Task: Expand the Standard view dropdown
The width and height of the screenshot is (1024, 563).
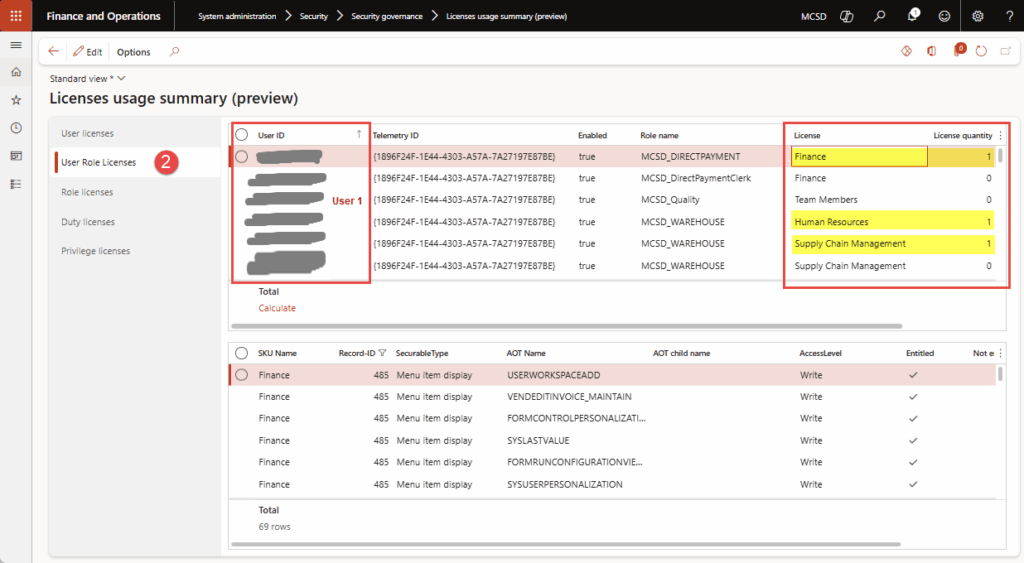Action: (88, 78)
